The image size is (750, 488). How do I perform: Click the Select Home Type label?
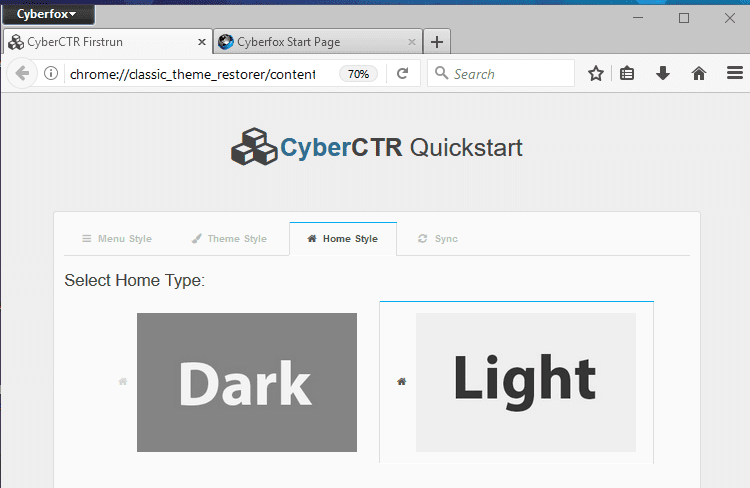coord(134,280)
